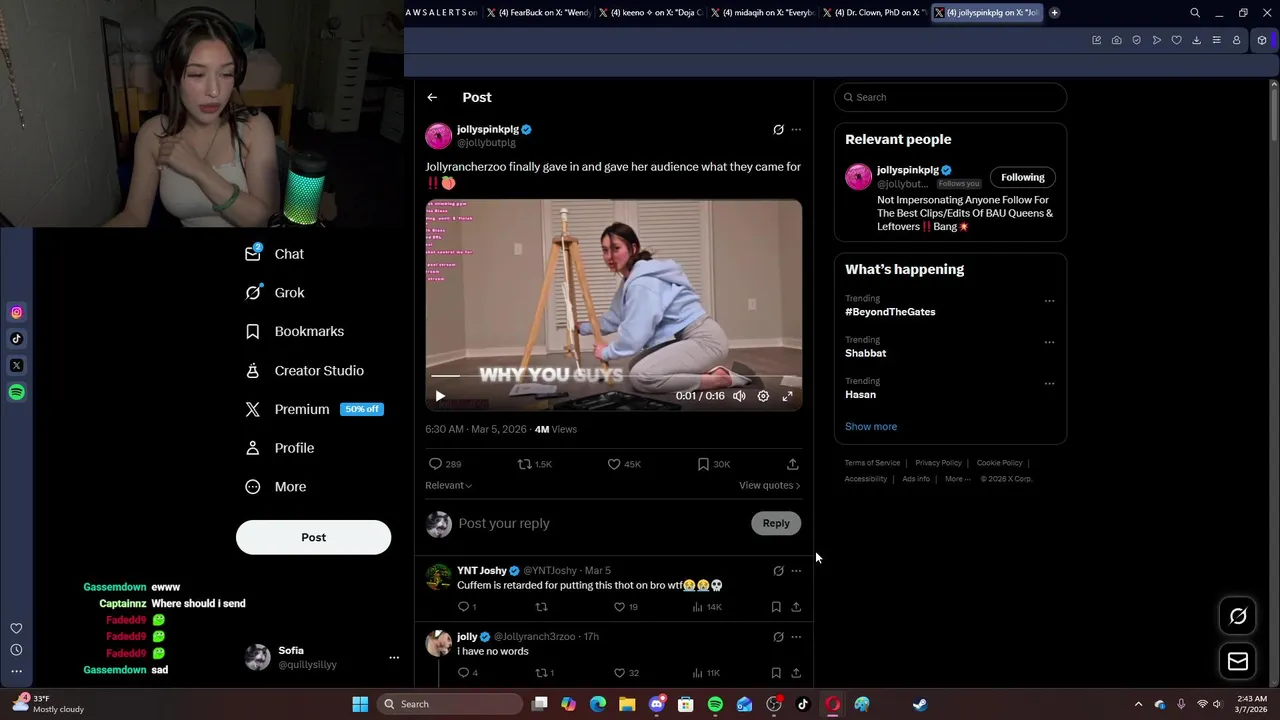The image size is (1280, 720).
Task: Play the post video
Action: point(440,396)
